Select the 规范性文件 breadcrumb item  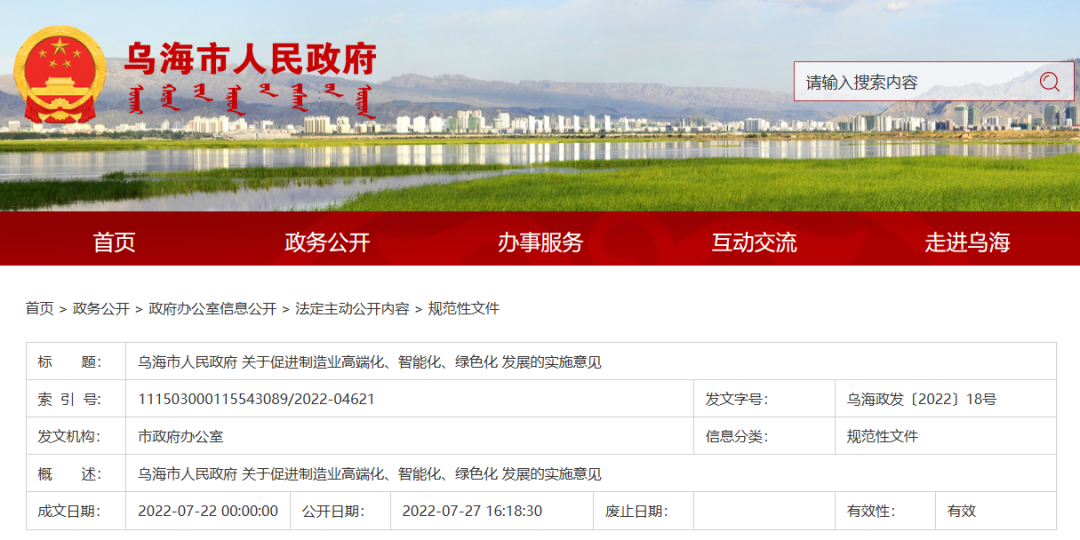click(x=463, y=308)
